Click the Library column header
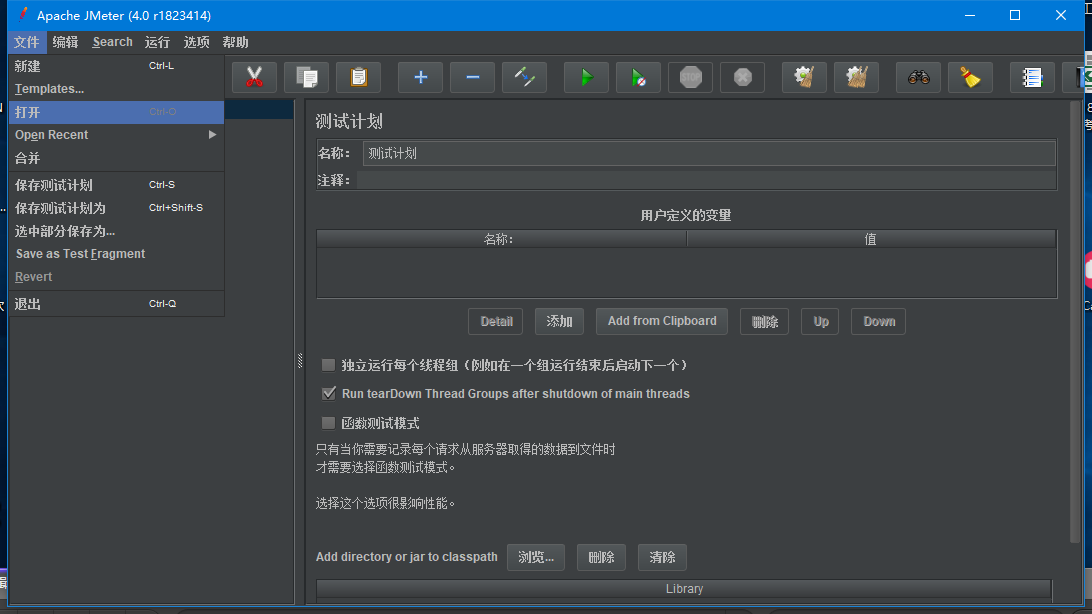 tap(684, 589)
